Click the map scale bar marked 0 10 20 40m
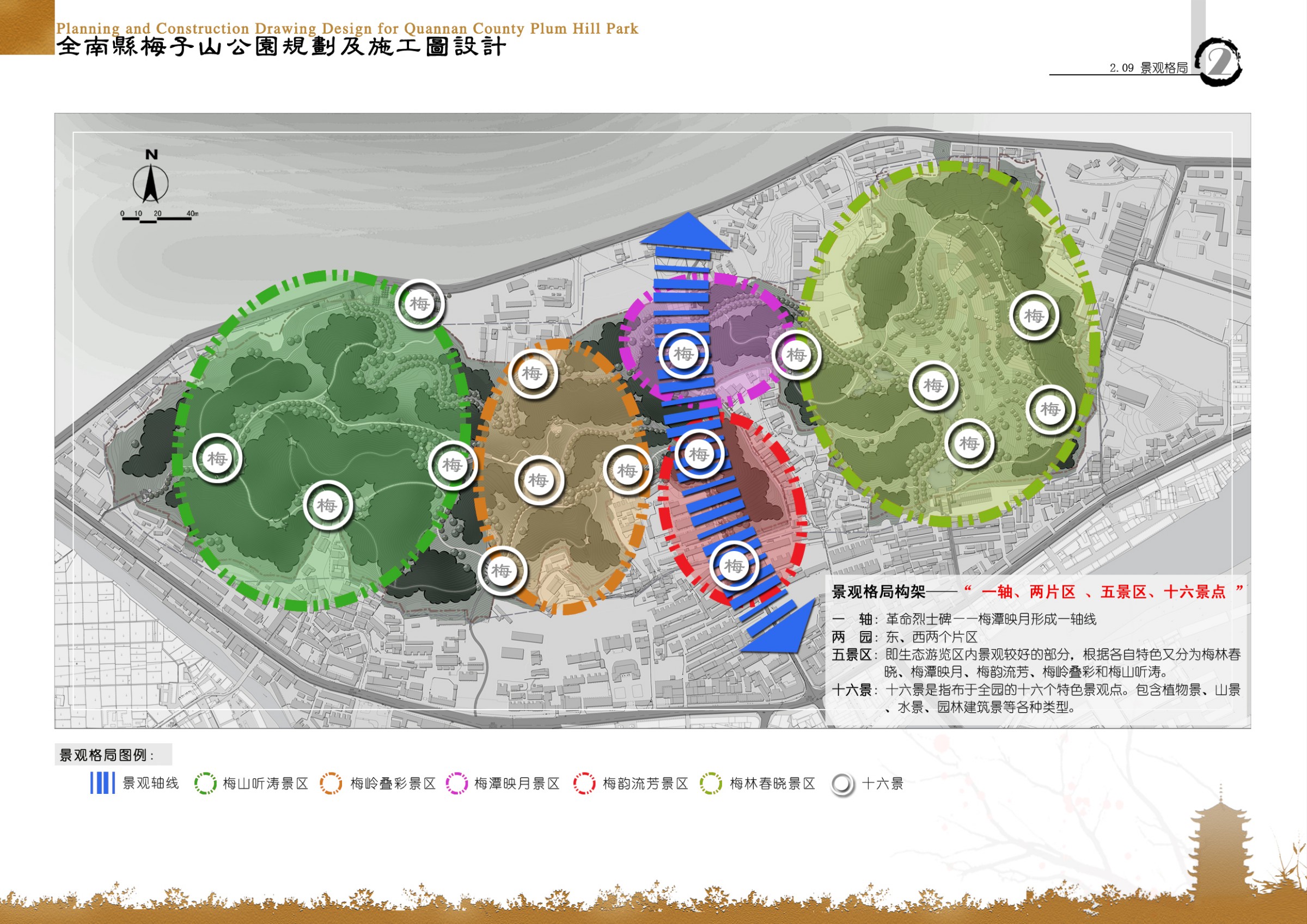The height and width of the screenshot is (924, 1307). pos(159,217)
